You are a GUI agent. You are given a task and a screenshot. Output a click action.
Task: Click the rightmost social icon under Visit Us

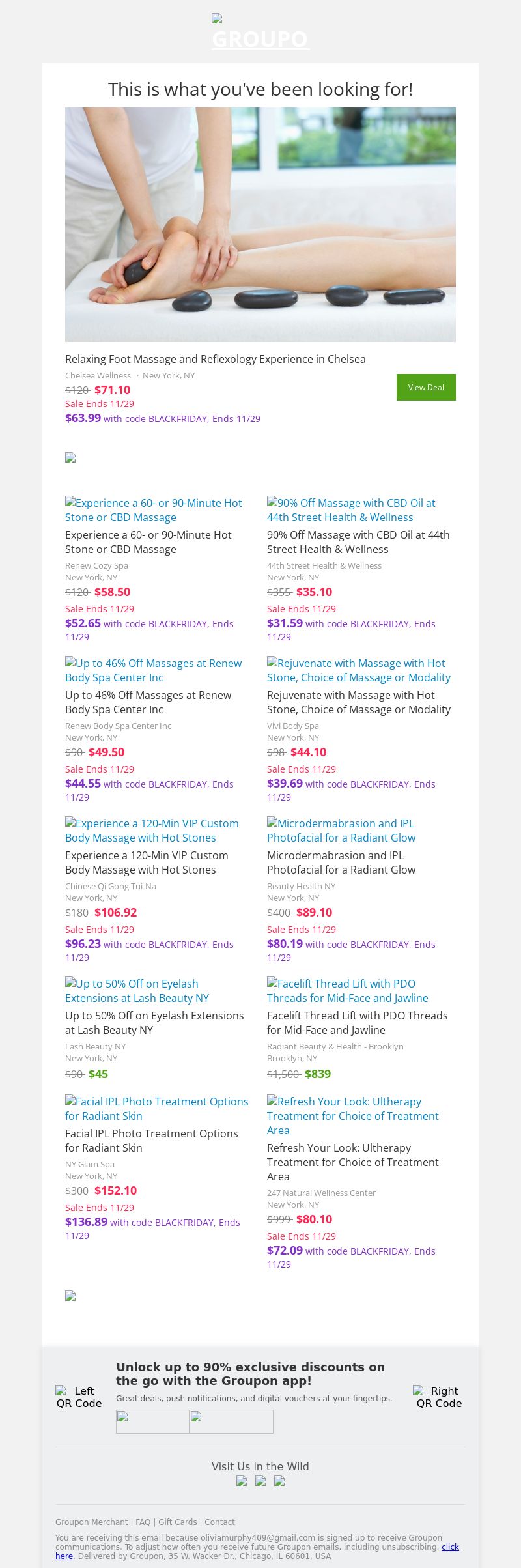(x=279, y=1481)
